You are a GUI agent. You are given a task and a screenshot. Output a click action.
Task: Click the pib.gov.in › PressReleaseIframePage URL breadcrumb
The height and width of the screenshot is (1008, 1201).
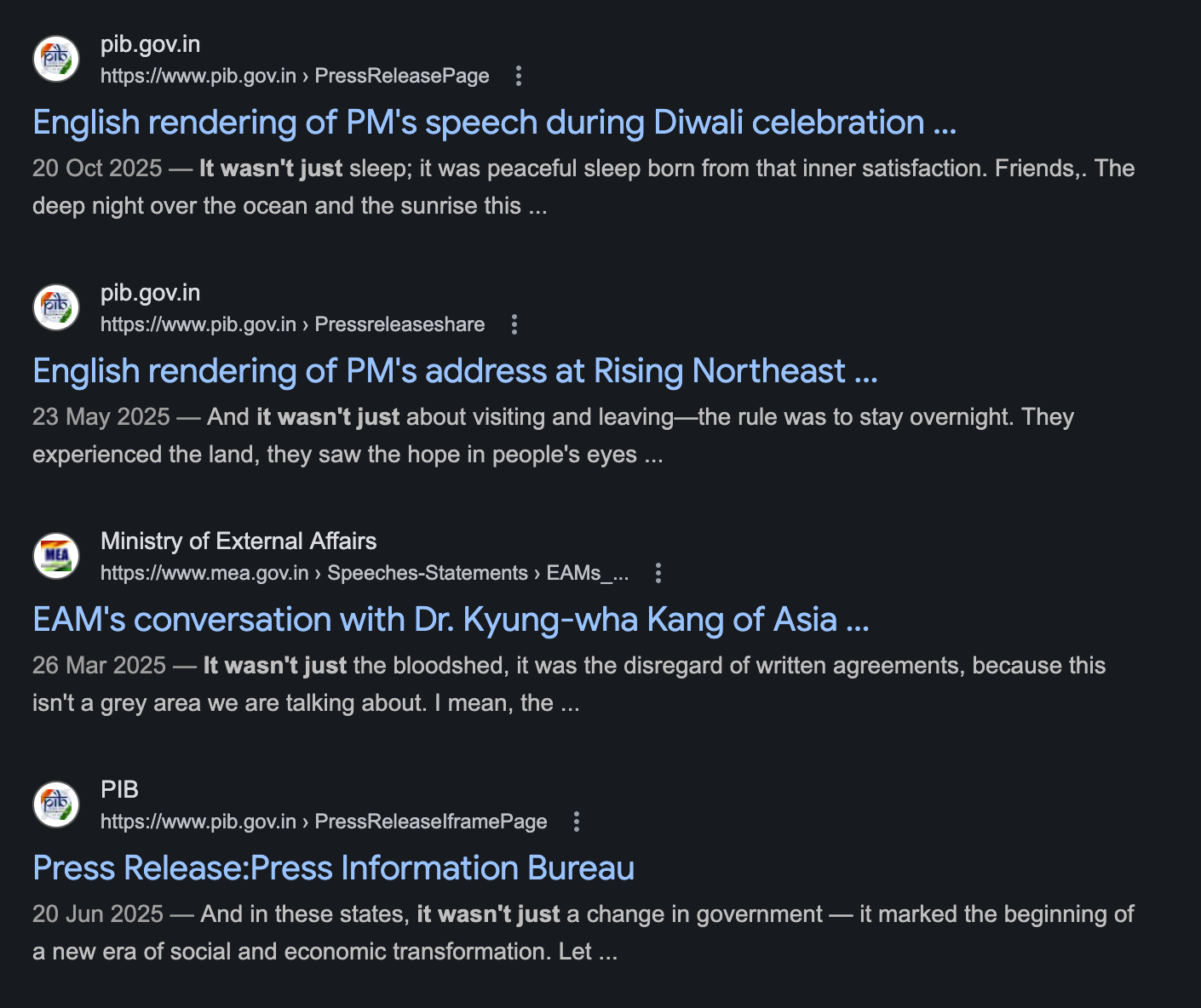point(324,822)
